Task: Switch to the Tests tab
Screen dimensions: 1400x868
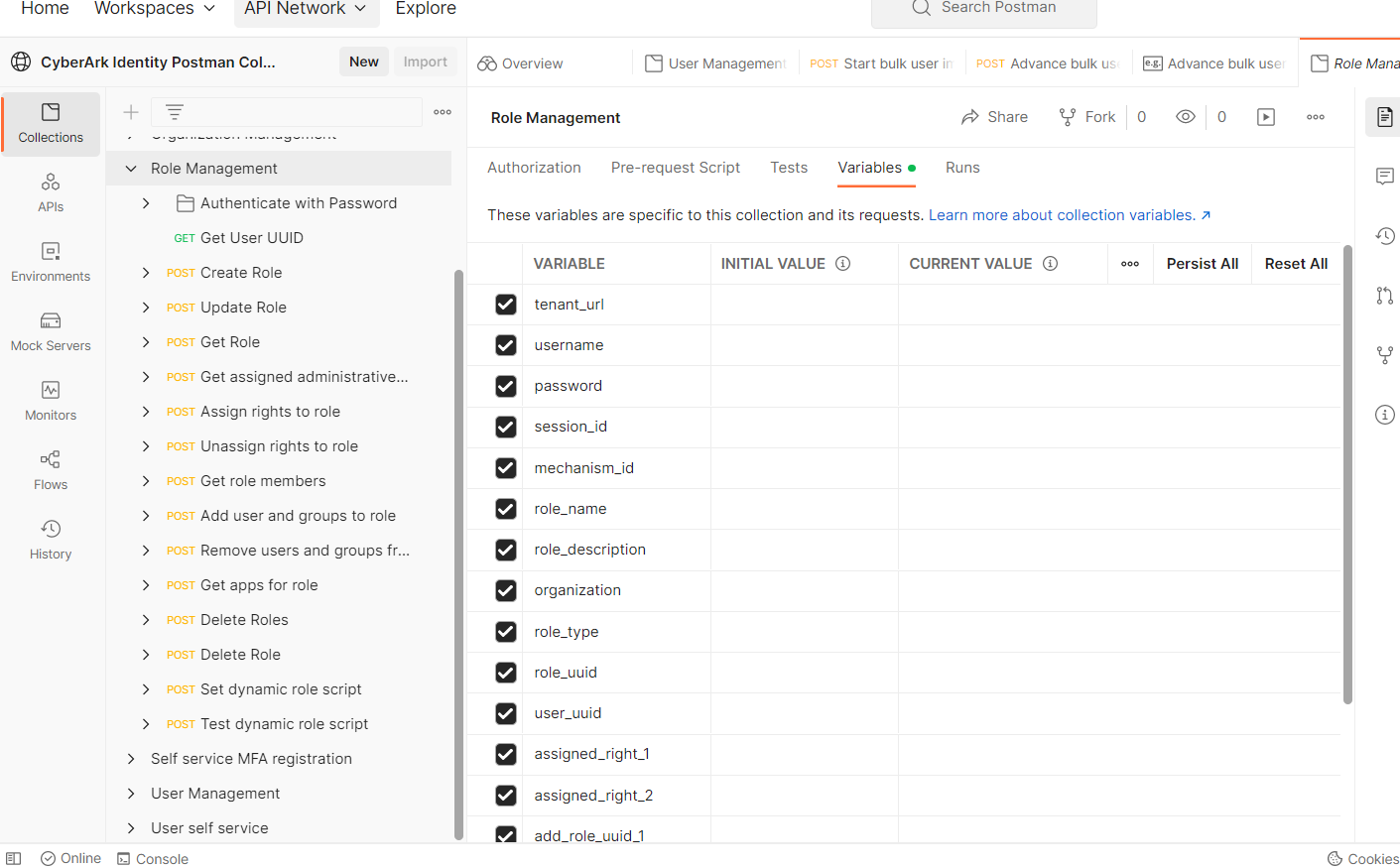Action: [x=789, y=168]
